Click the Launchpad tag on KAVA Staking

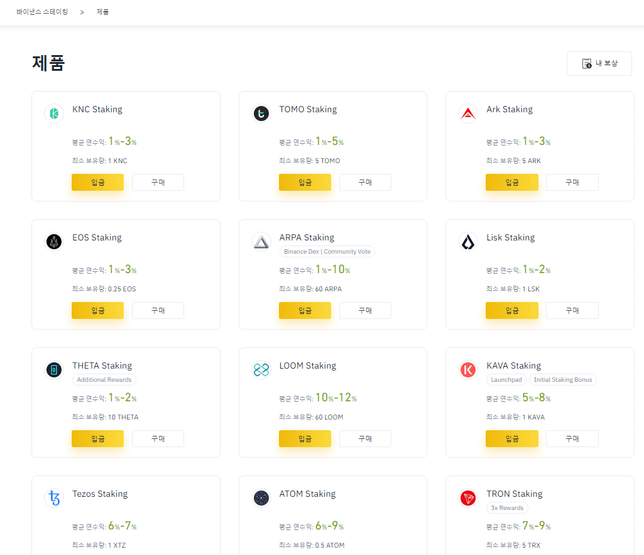click(507, 380)
